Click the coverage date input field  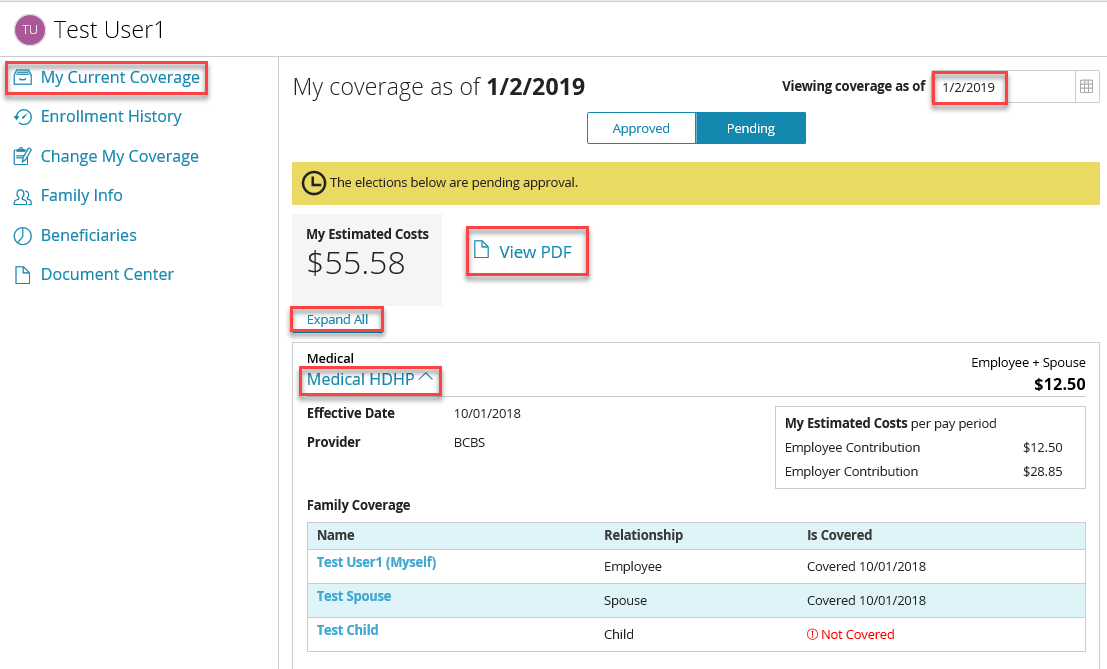pyautogui.click(x=1000, y=87)
